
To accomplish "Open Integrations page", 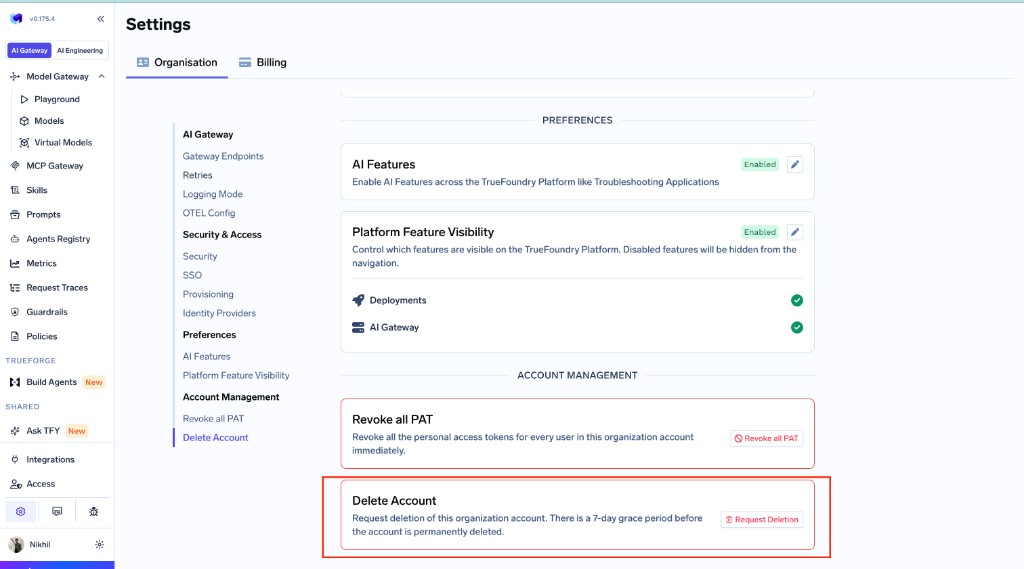I will [50, 460].
